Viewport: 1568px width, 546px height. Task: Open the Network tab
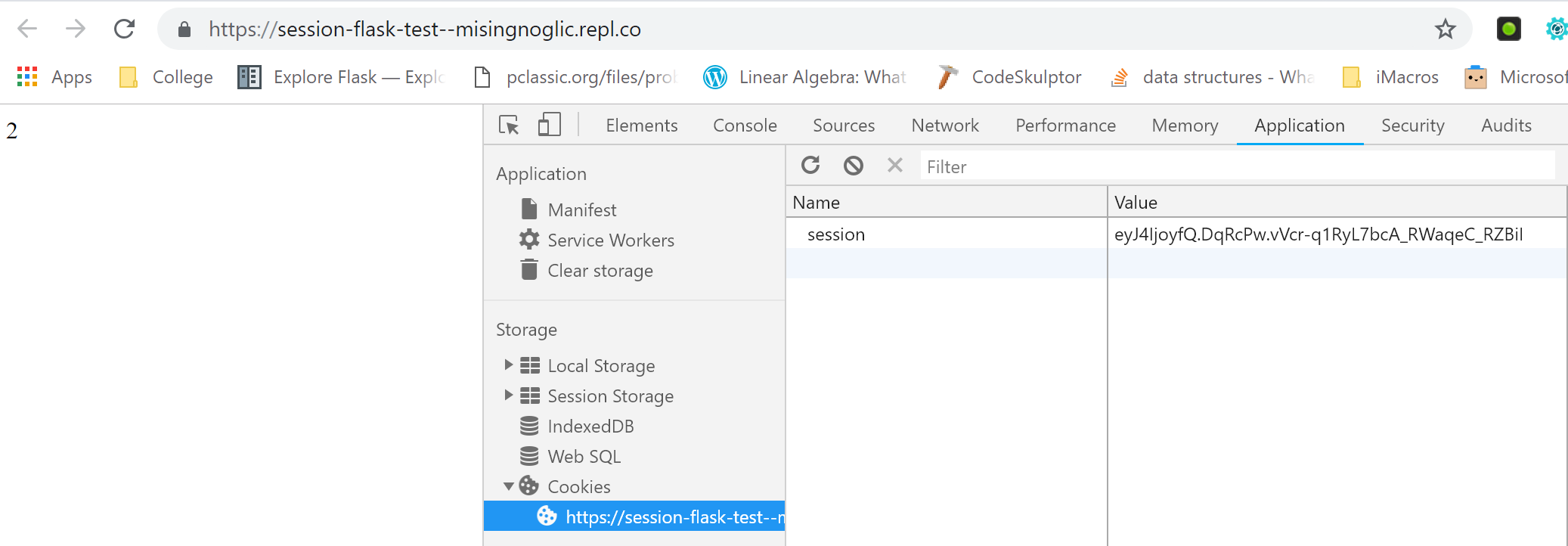pos(944,126)
